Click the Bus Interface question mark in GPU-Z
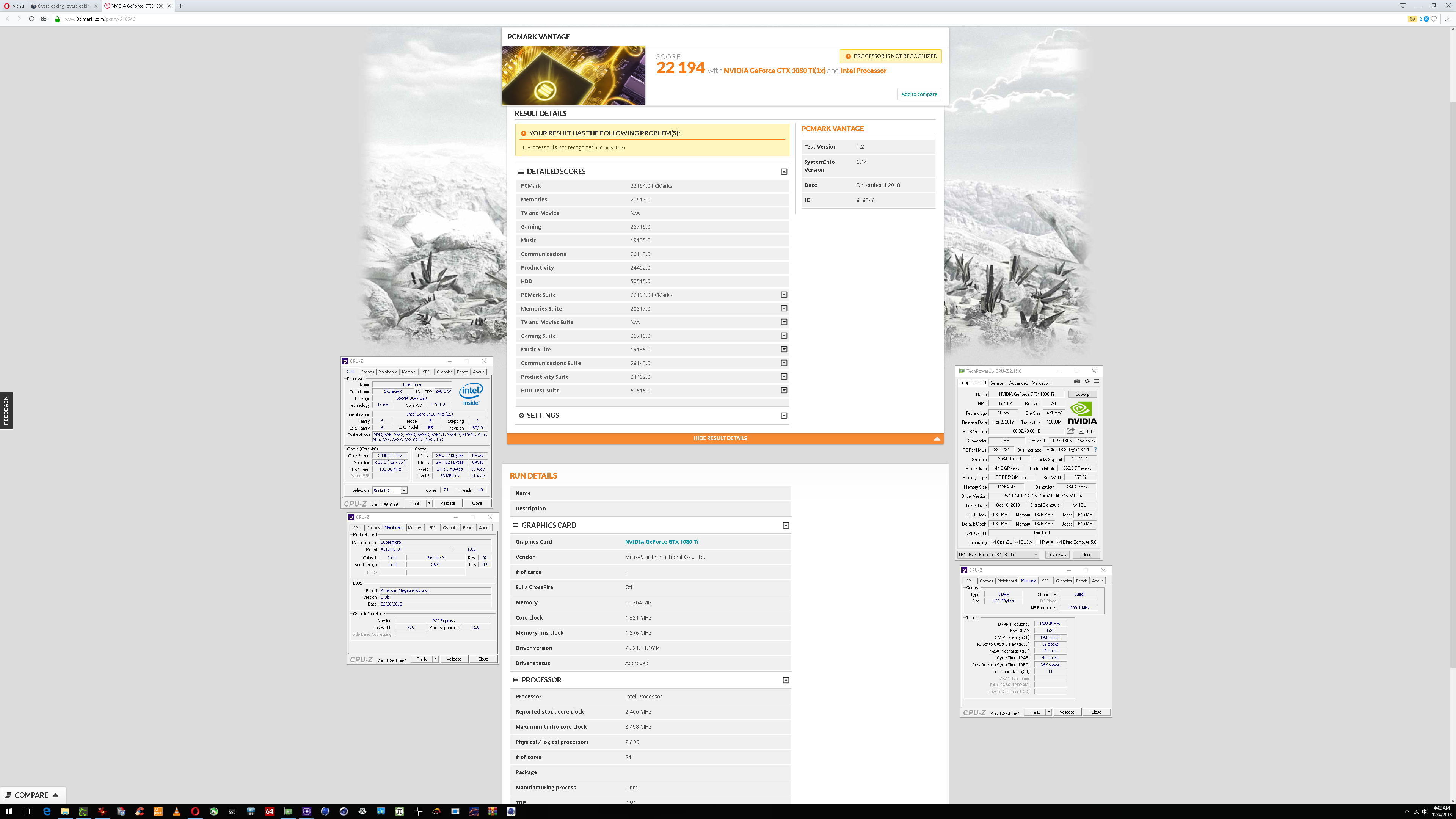This screenshot has width=1456, height=819. coord(1095,450)
